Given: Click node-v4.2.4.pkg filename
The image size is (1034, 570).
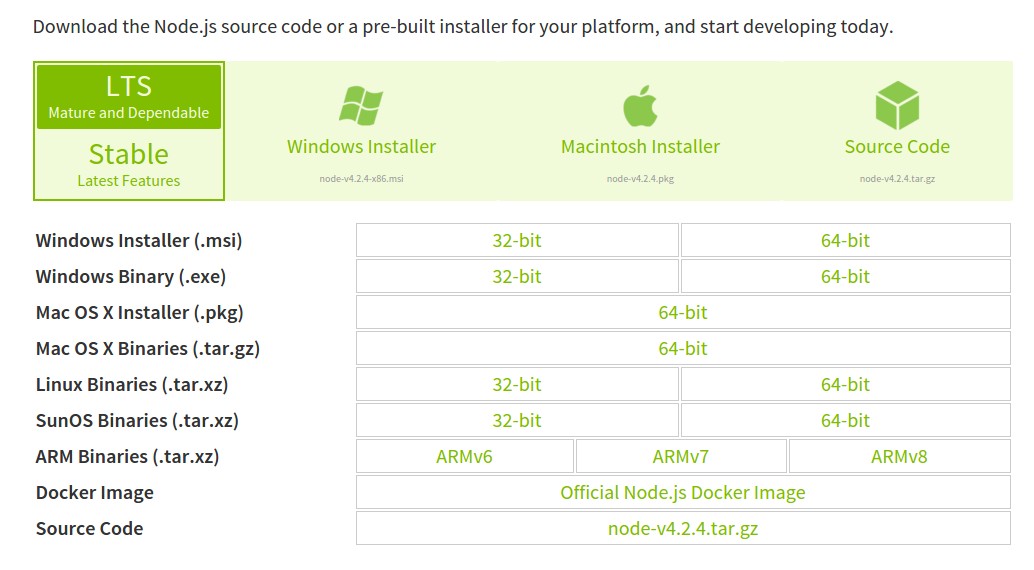Looking at the screenshot, I should pos(640,179).
